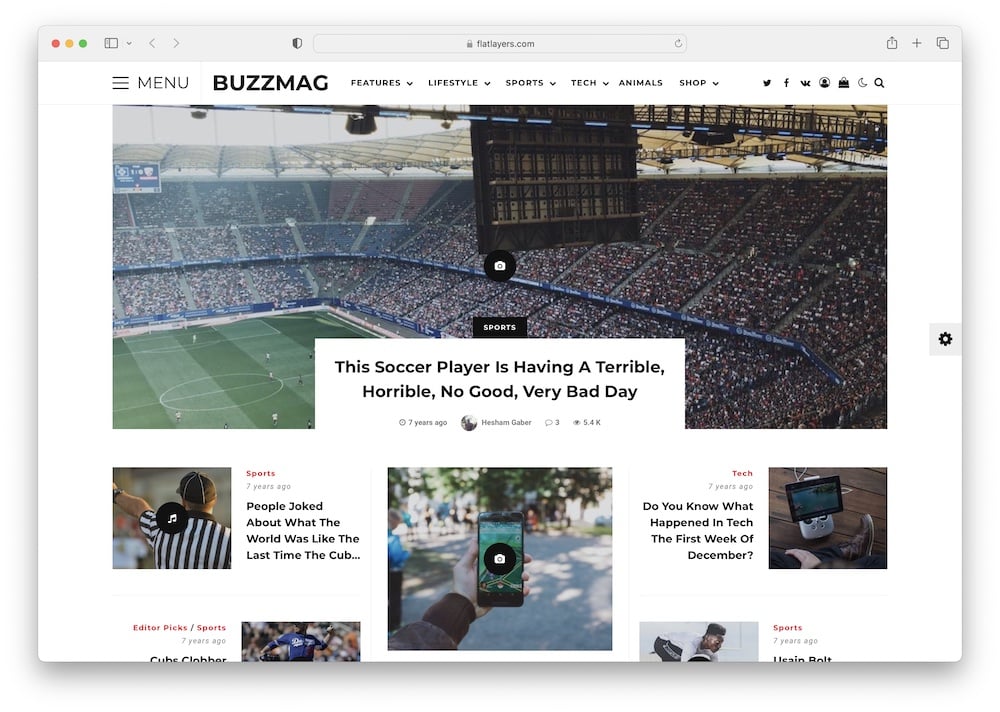
Task: Open the shopping bag cart icon
Action: (x=844, y=82)
